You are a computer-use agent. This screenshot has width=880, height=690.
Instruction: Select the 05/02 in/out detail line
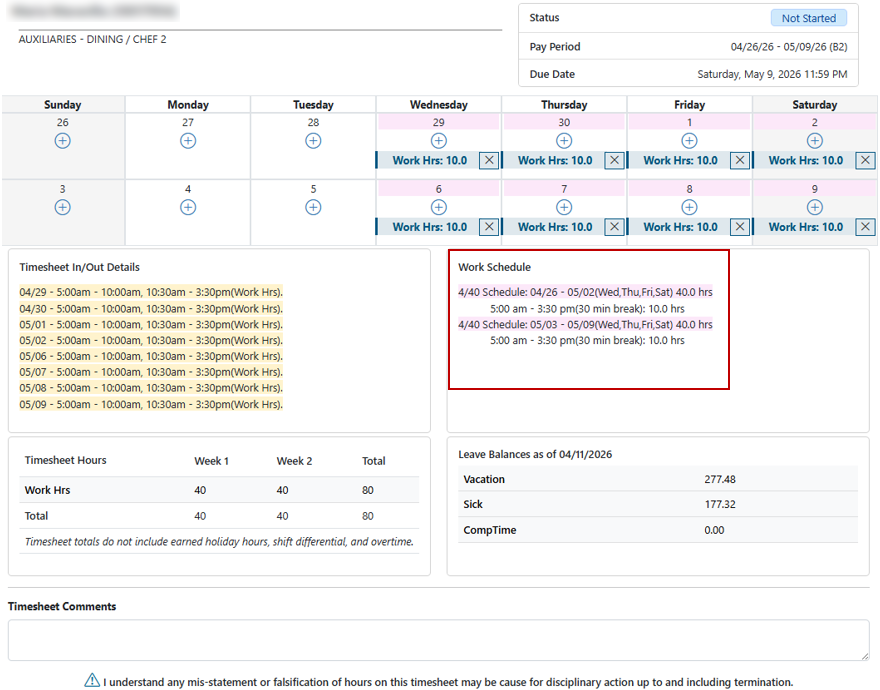point(151,340)
